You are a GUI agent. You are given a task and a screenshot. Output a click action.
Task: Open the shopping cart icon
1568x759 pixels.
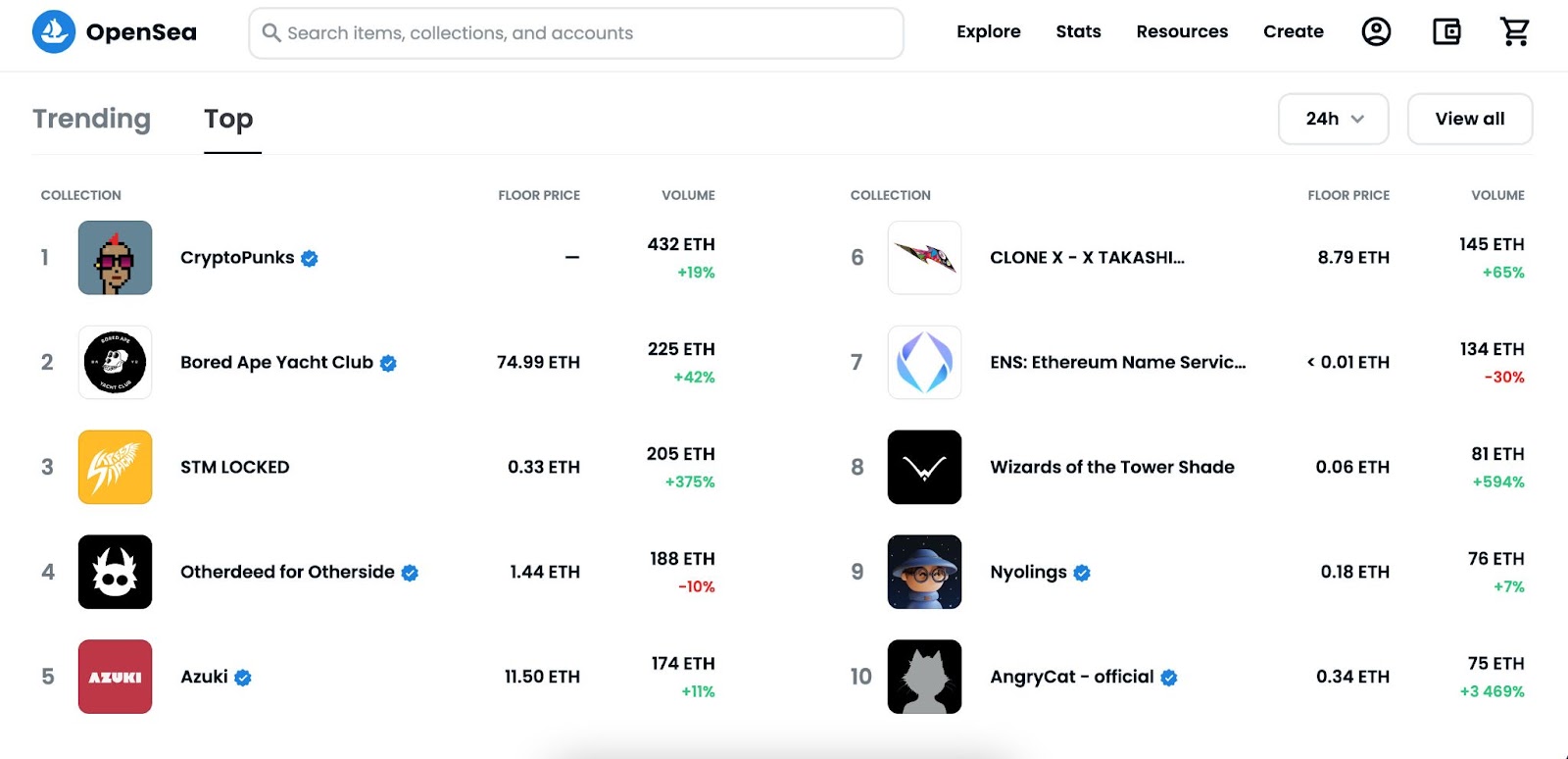point(1515,32)
